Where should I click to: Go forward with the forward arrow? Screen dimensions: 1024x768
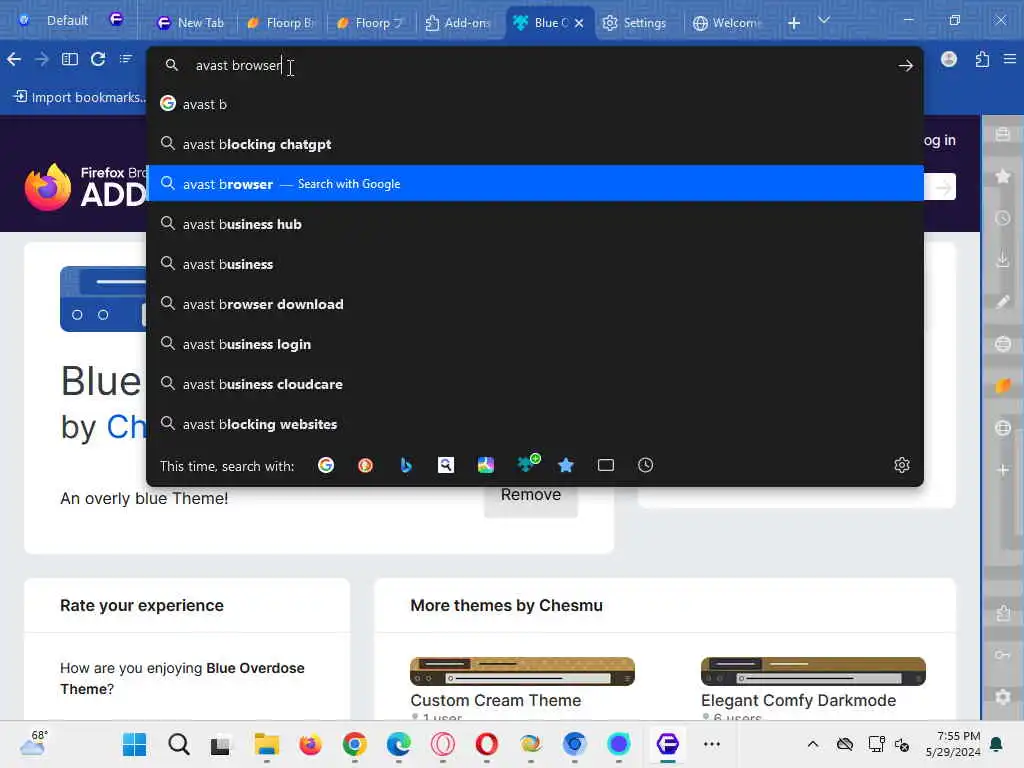pos(42,59)
